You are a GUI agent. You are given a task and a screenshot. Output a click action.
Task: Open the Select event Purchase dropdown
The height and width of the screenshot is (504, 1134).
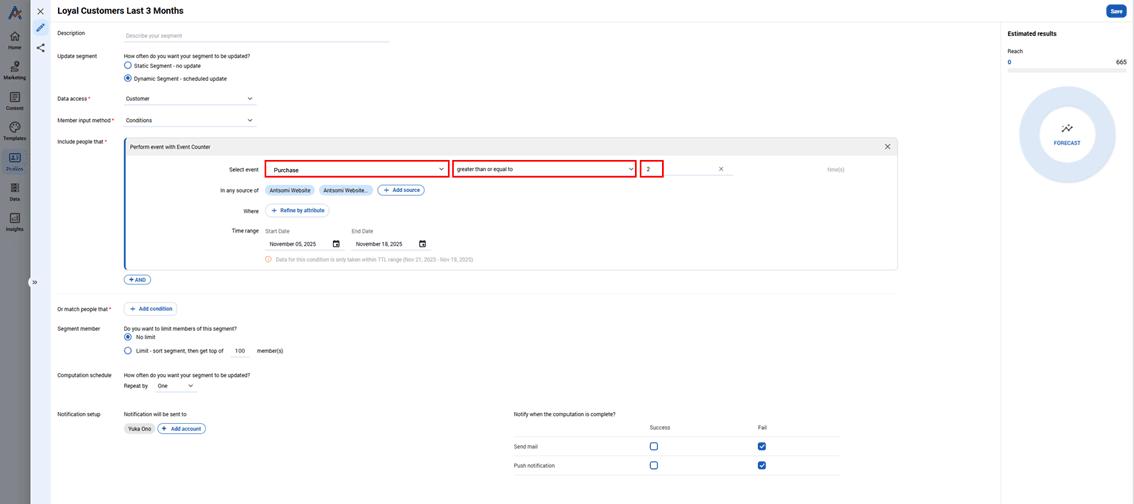pyautogui.click(x=357, y=169)
